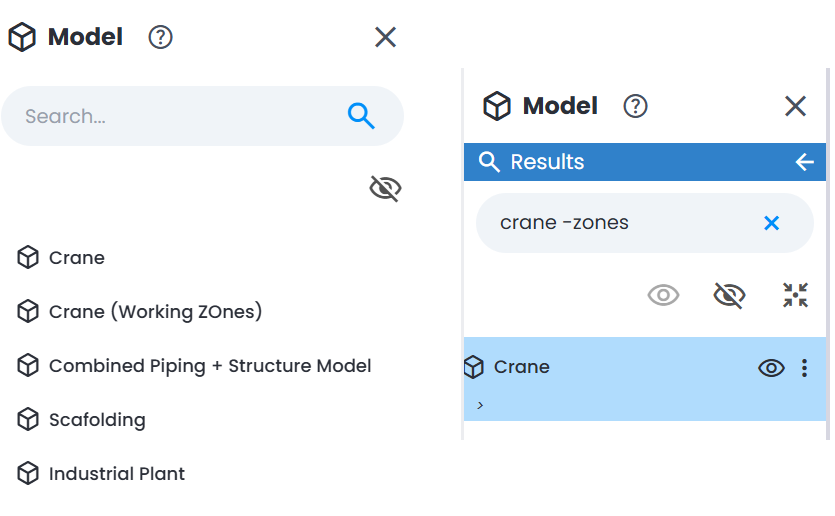The image size is (835, 516).
Task: Go back using Results bar arrow
Action: coord(805,162)
